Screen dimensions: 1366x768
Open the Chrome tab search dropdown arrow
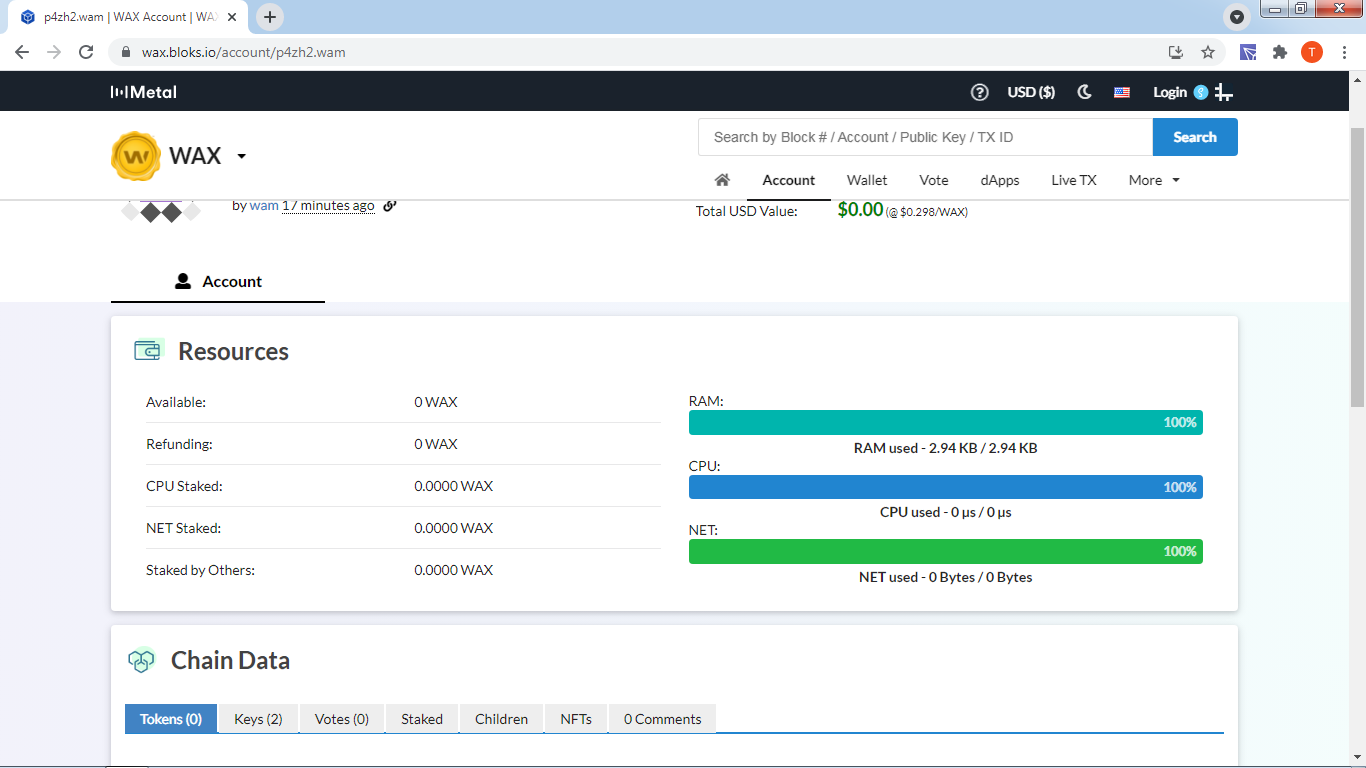click(1237, 17)
